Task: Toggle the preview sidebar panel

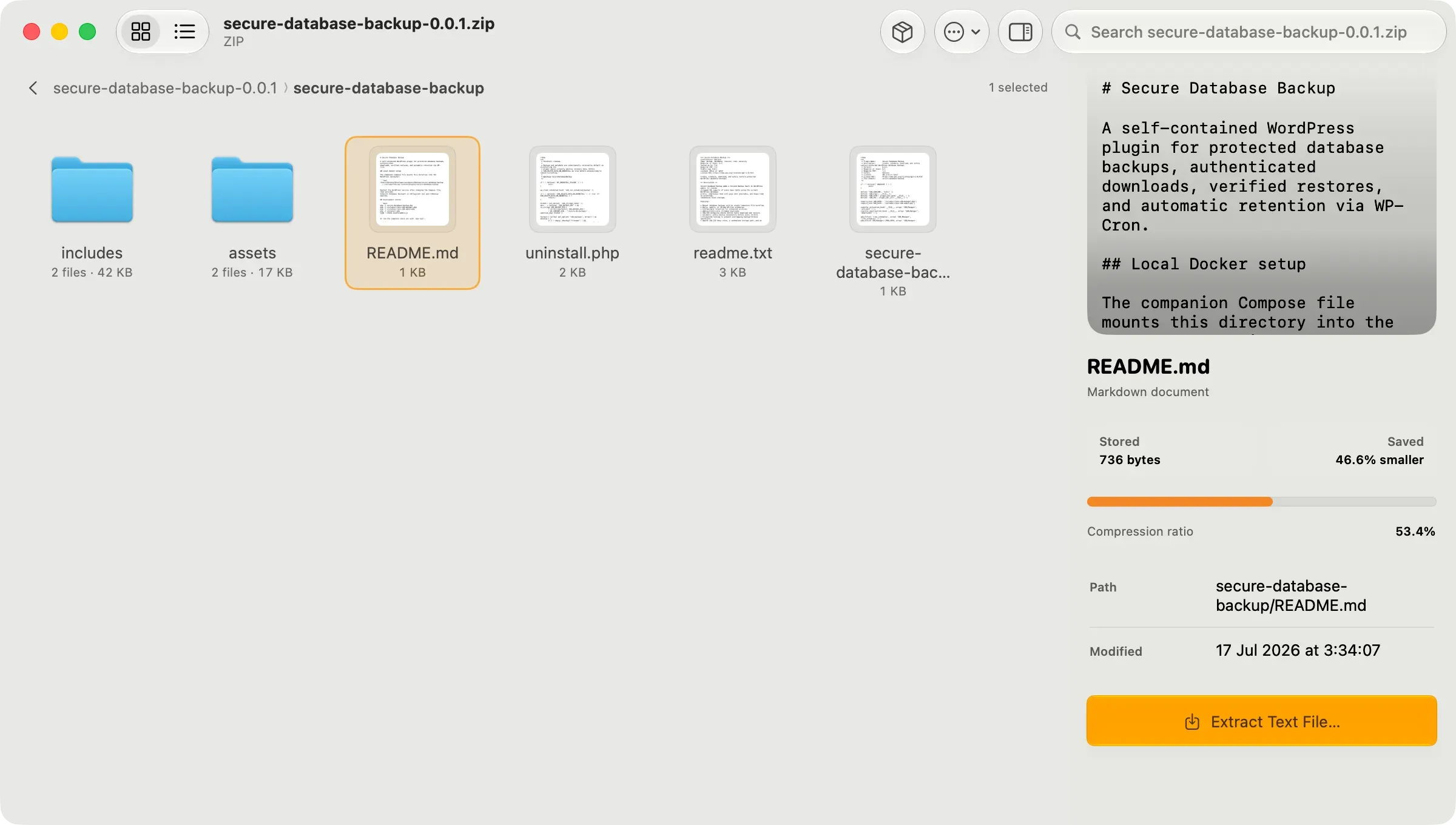Action: 1020,32
